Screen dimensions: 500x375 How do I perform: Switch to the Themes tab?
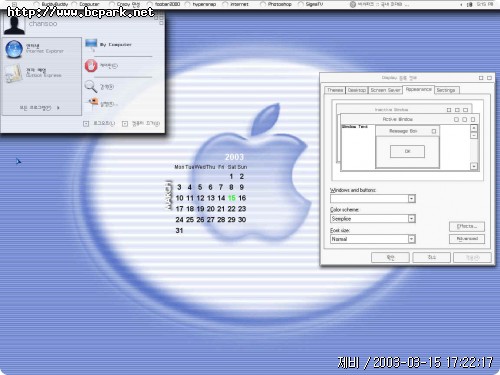(335, 90)
